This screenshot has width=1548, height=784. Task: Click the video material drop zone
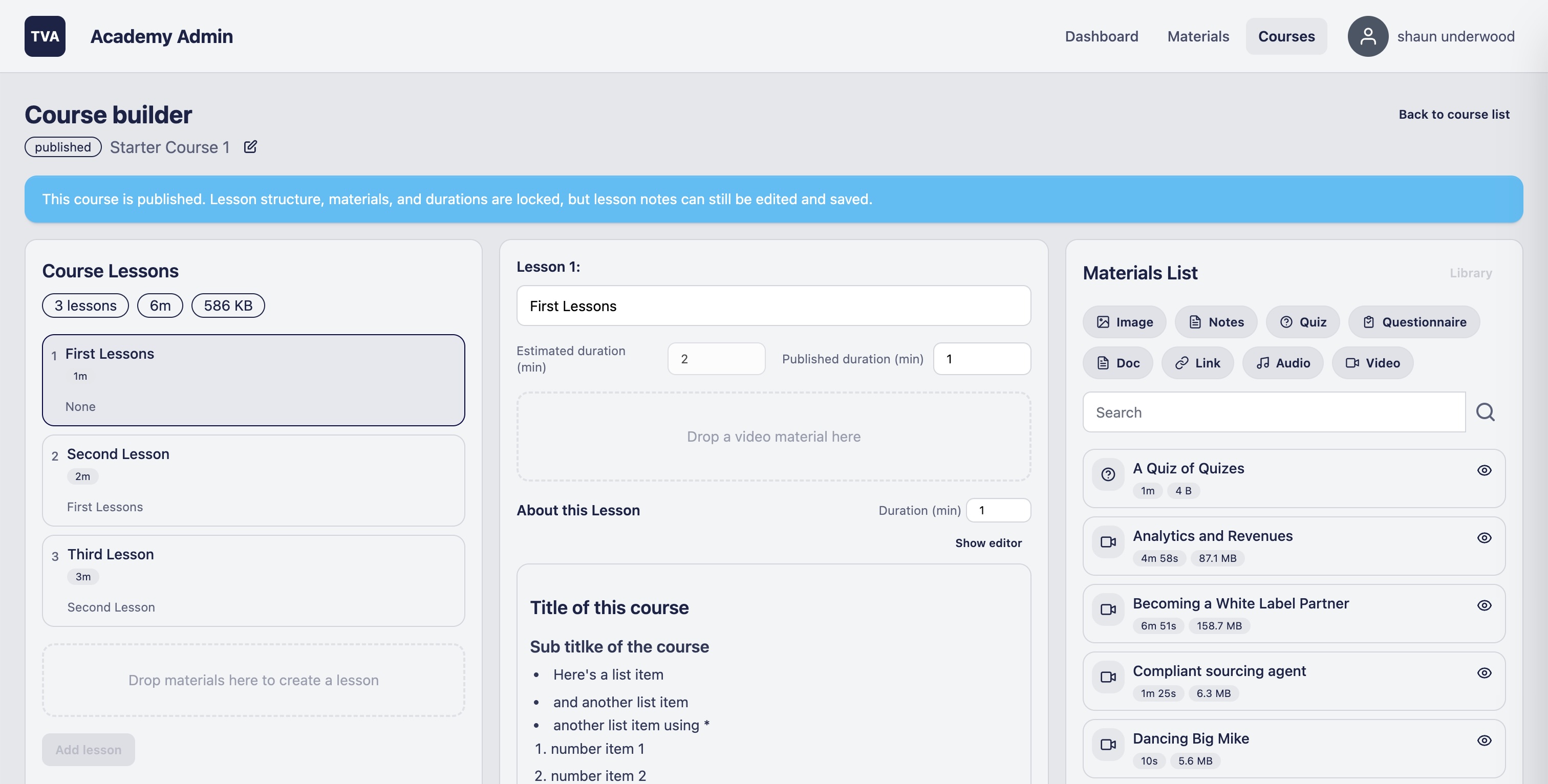pos(773,437)
